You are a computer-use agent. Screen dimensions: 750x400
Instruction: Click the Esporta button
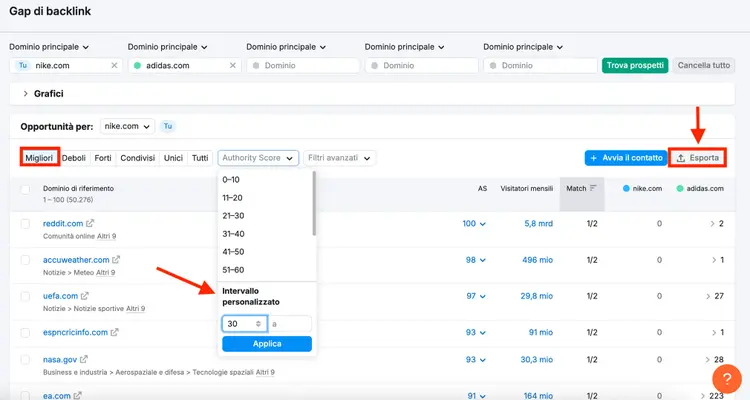(x=697, y=158)
